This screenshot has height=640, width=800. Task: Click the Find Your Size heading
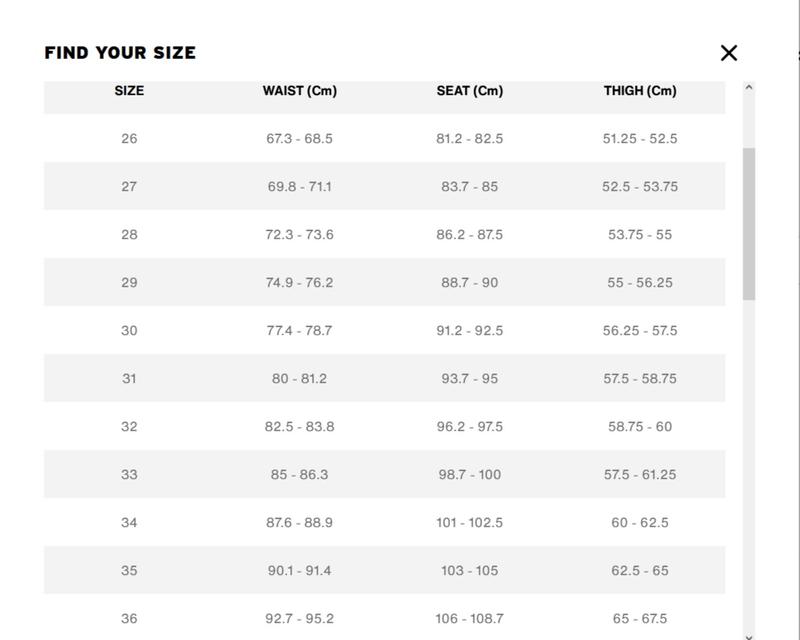point(120,53)
